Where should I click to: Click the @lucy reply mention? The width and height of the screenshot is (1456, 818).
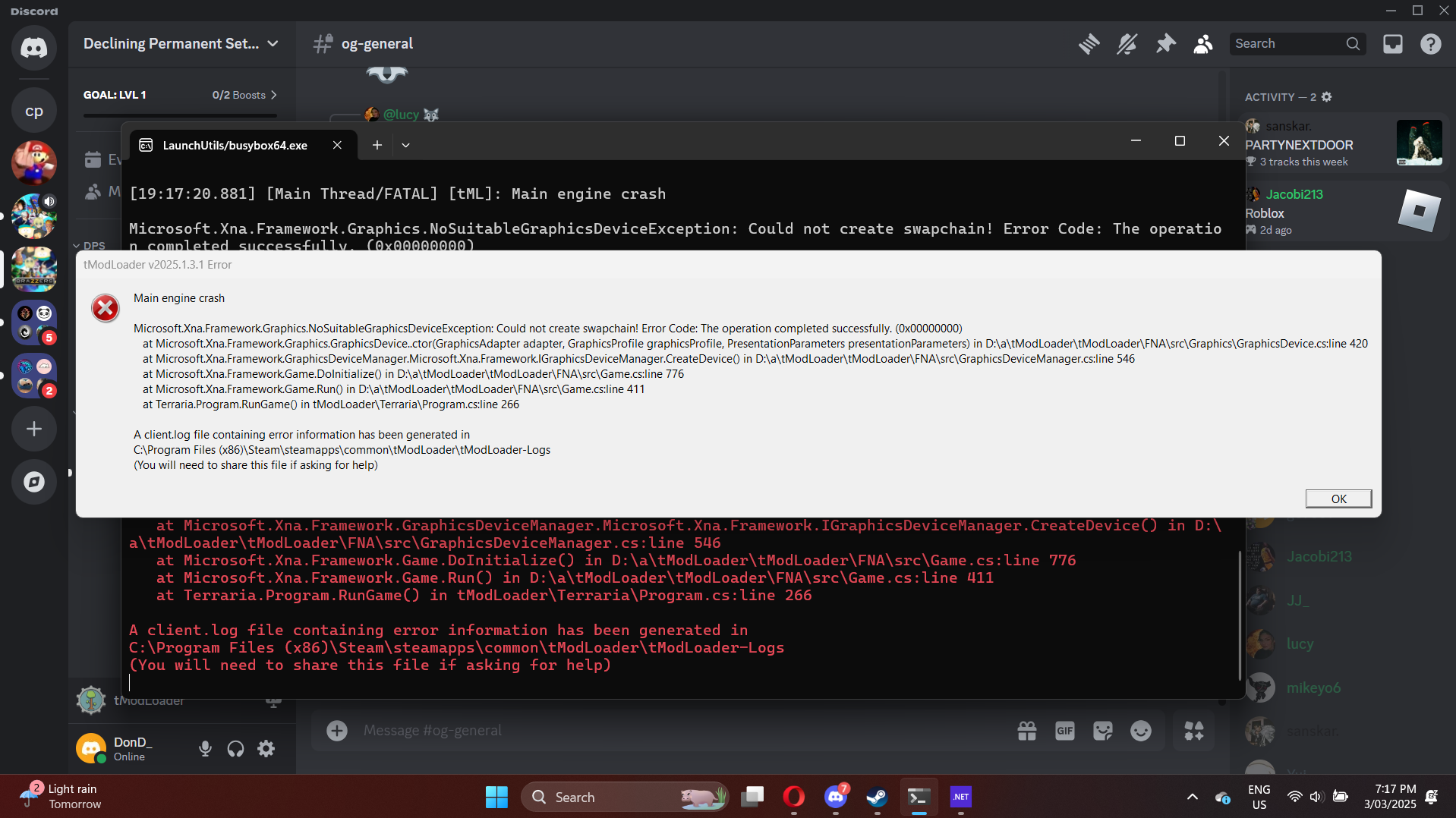401,115
